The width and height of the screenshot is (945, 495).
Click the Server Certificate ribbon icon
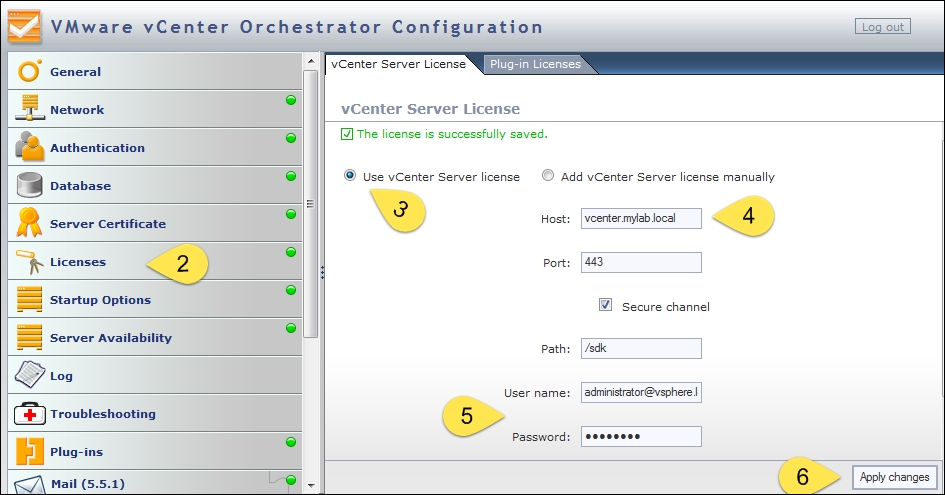(29, 222)
